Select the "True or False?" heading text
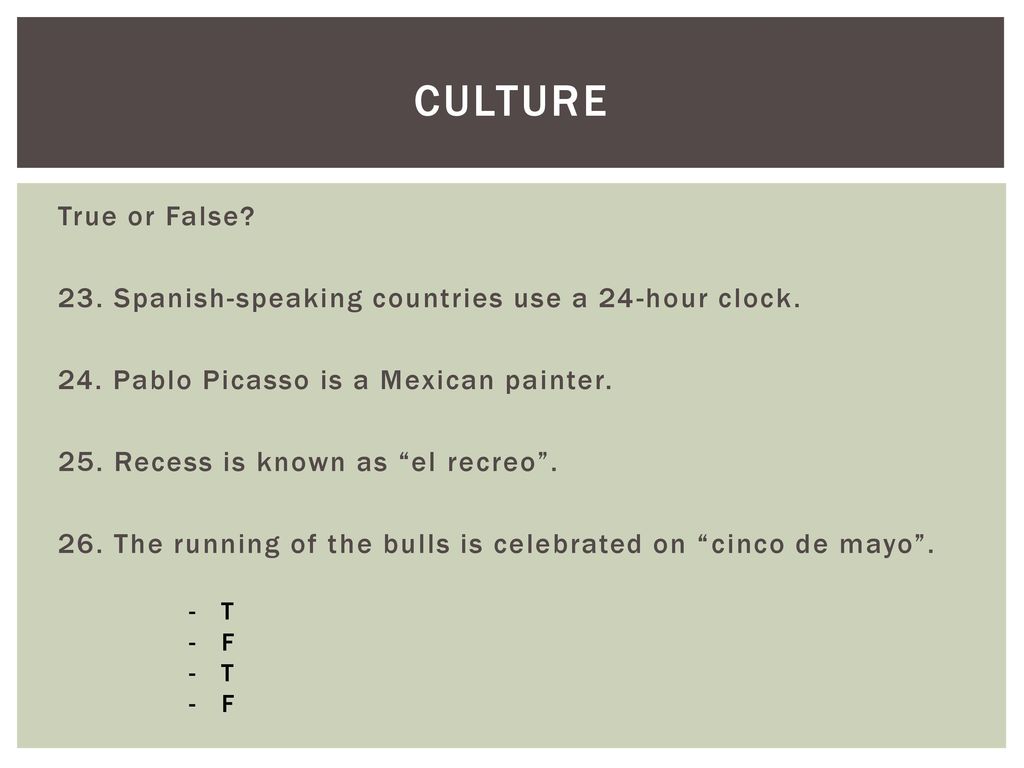The height and width of the screenshot is (768, 1024). tap(156, 216)
